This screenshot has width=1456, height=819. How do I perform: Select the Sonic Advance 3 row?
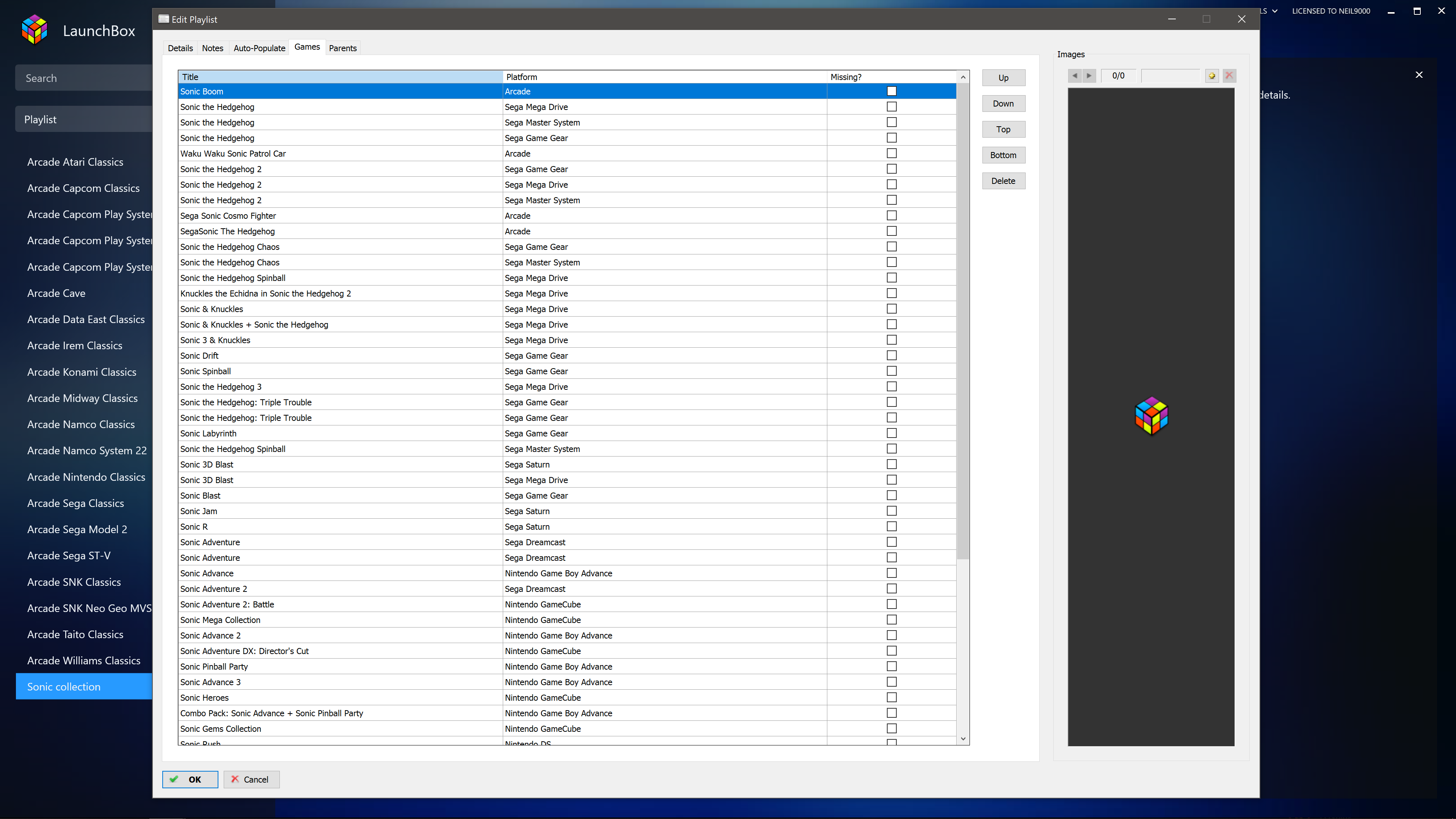click(567, 682)
